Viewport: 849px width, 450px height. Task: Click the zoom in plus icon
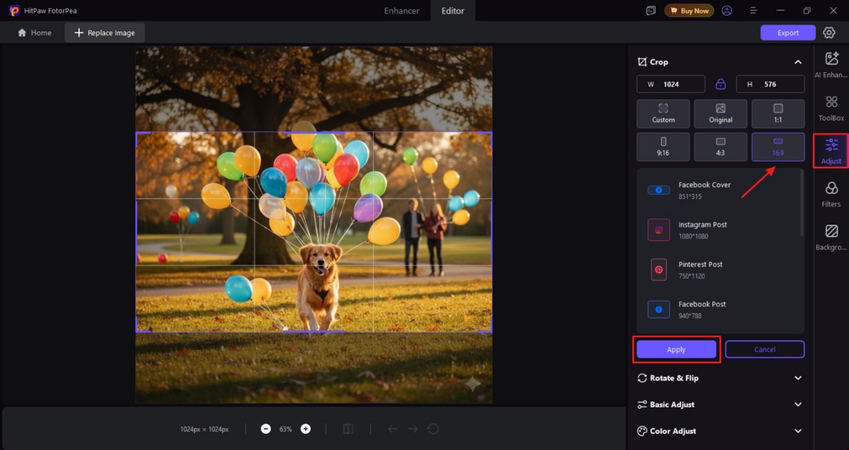pos(306,429)
